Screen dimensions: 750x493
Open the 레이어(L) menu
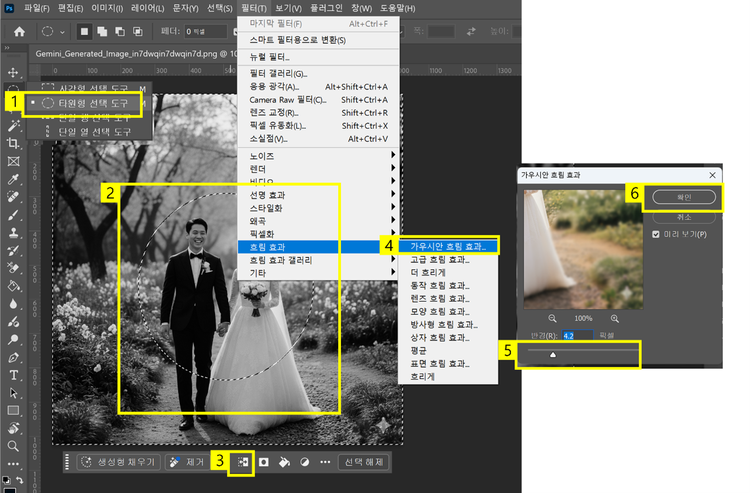[x=147, y=8]
